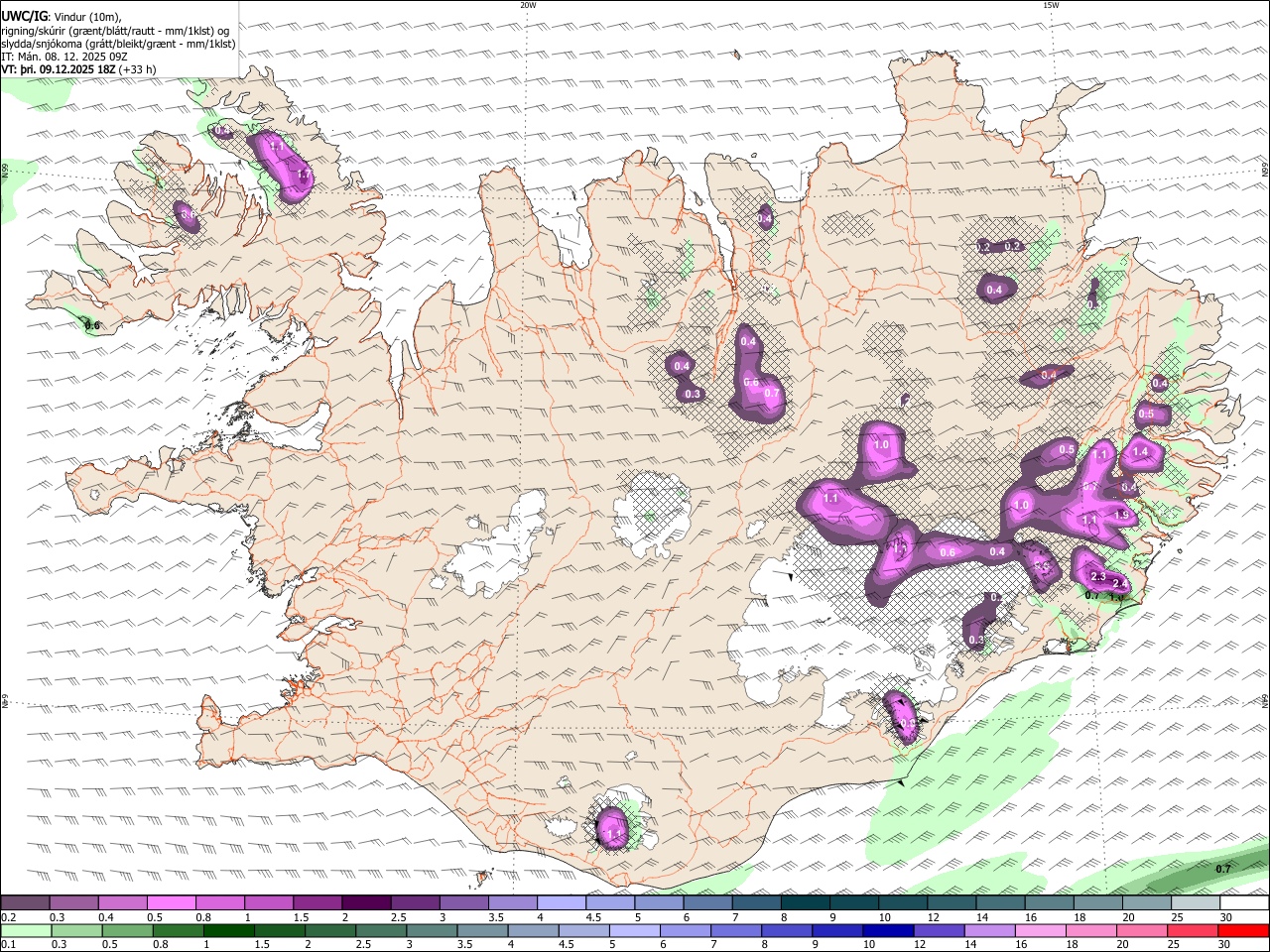The image size is (1270, 952).
Task: Click the '0.1' label in the lower legend scale
Action: click(6, 944)
